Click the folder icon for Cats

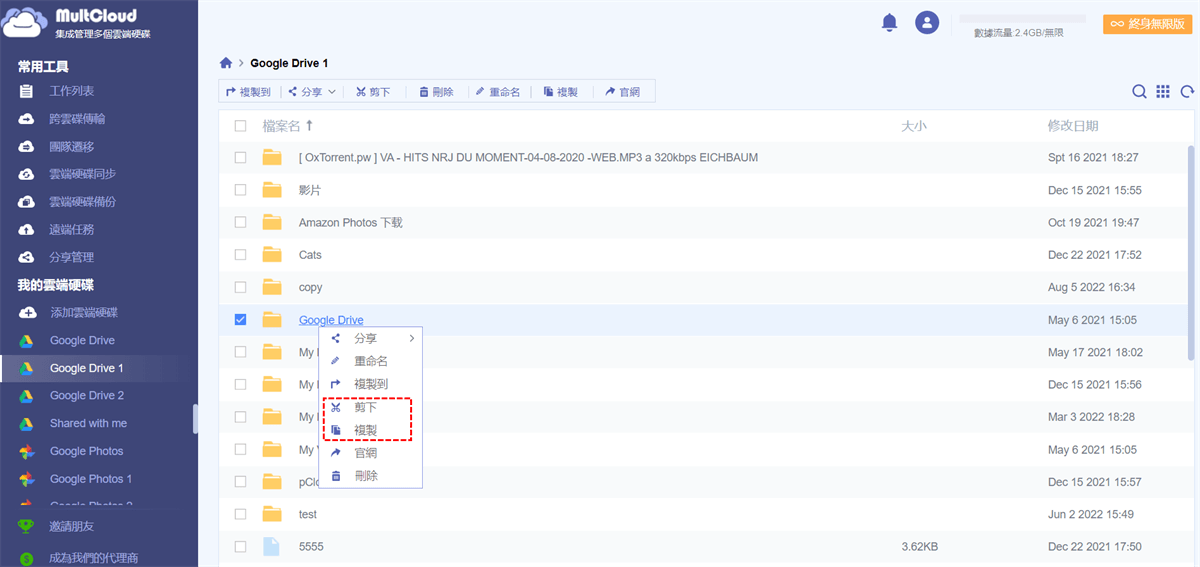click(272, 255)
